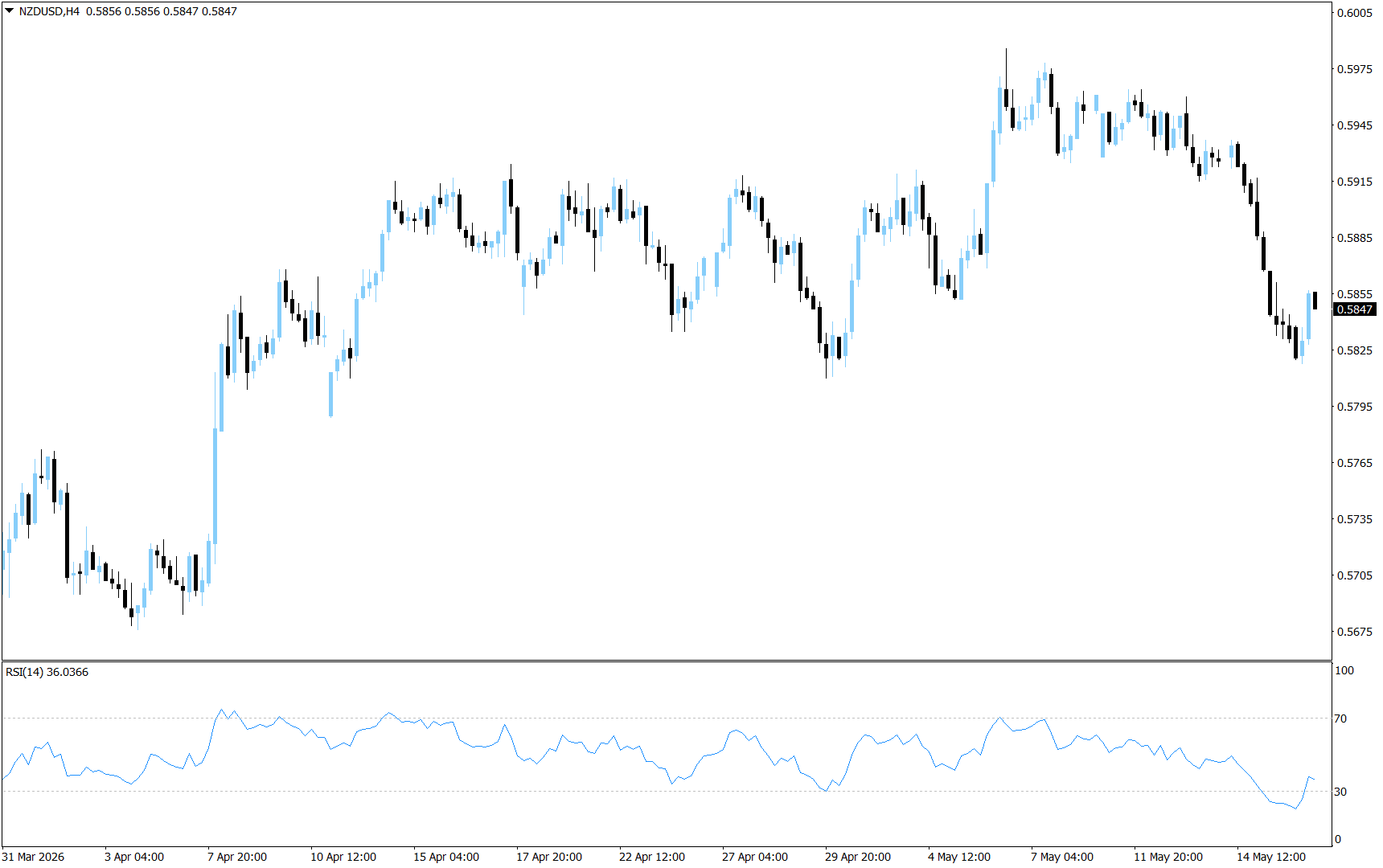This screenshot has height=868, width=1383.
Task: Click the 0.5765 price axis label
Action: pos(1355,463)
